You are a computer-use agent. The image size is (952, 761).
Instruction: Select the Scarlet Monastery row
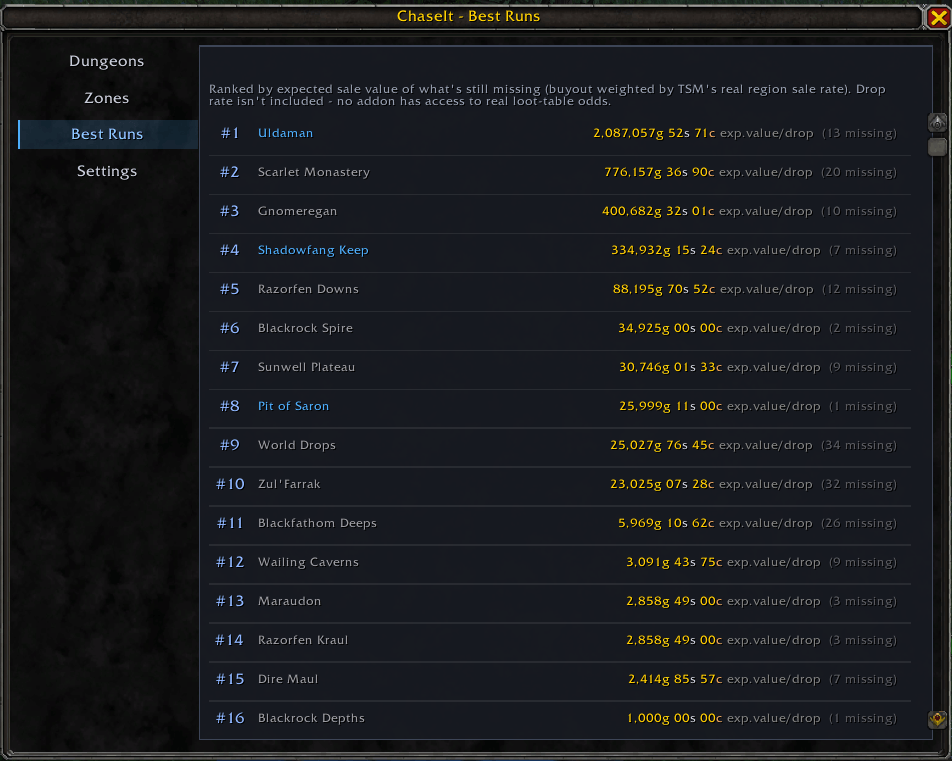pos(559,172)
